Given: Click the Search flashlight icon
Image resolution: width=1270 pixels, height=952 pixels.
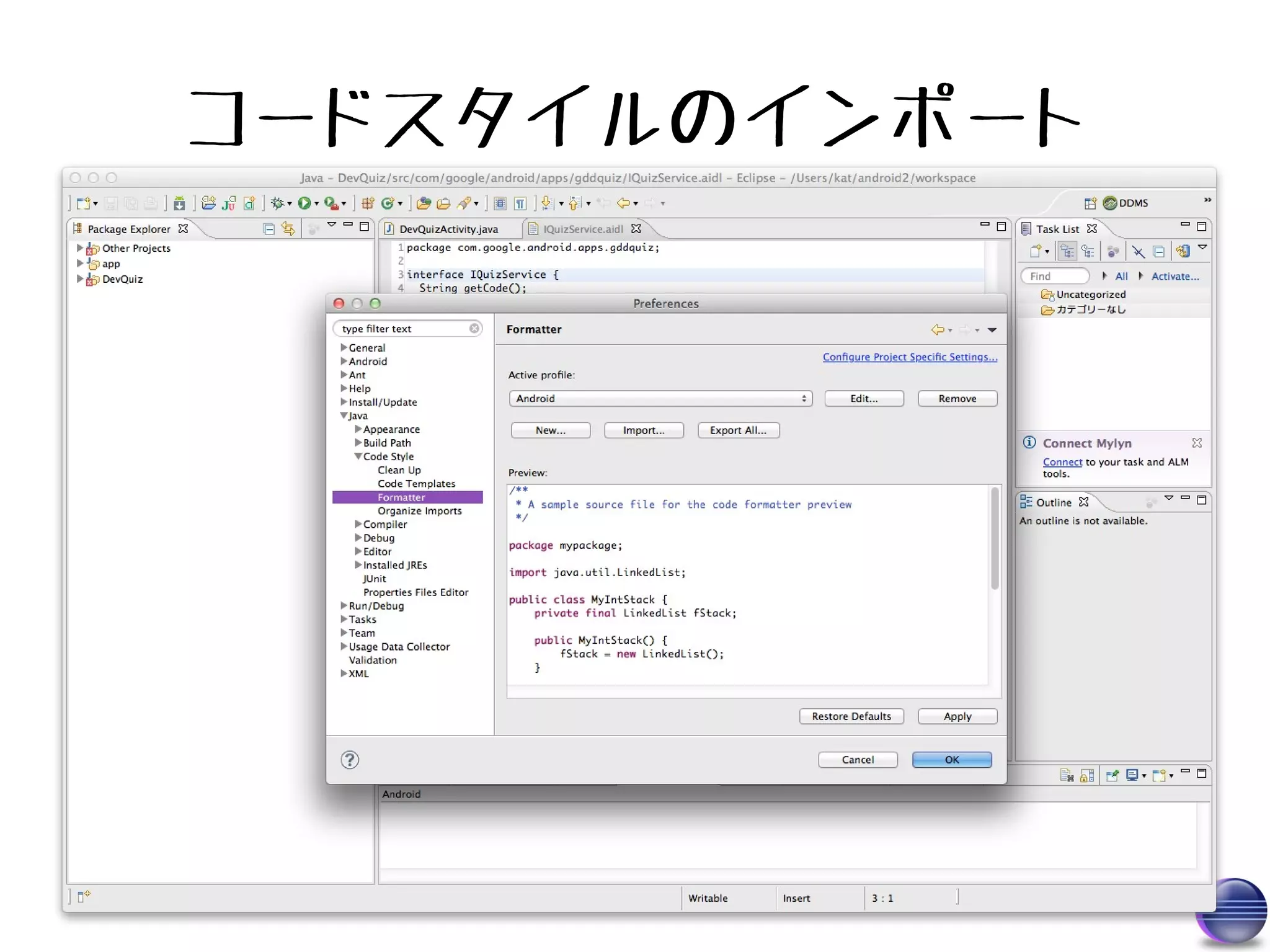Looking at the screenshot, I should (464, 203).
